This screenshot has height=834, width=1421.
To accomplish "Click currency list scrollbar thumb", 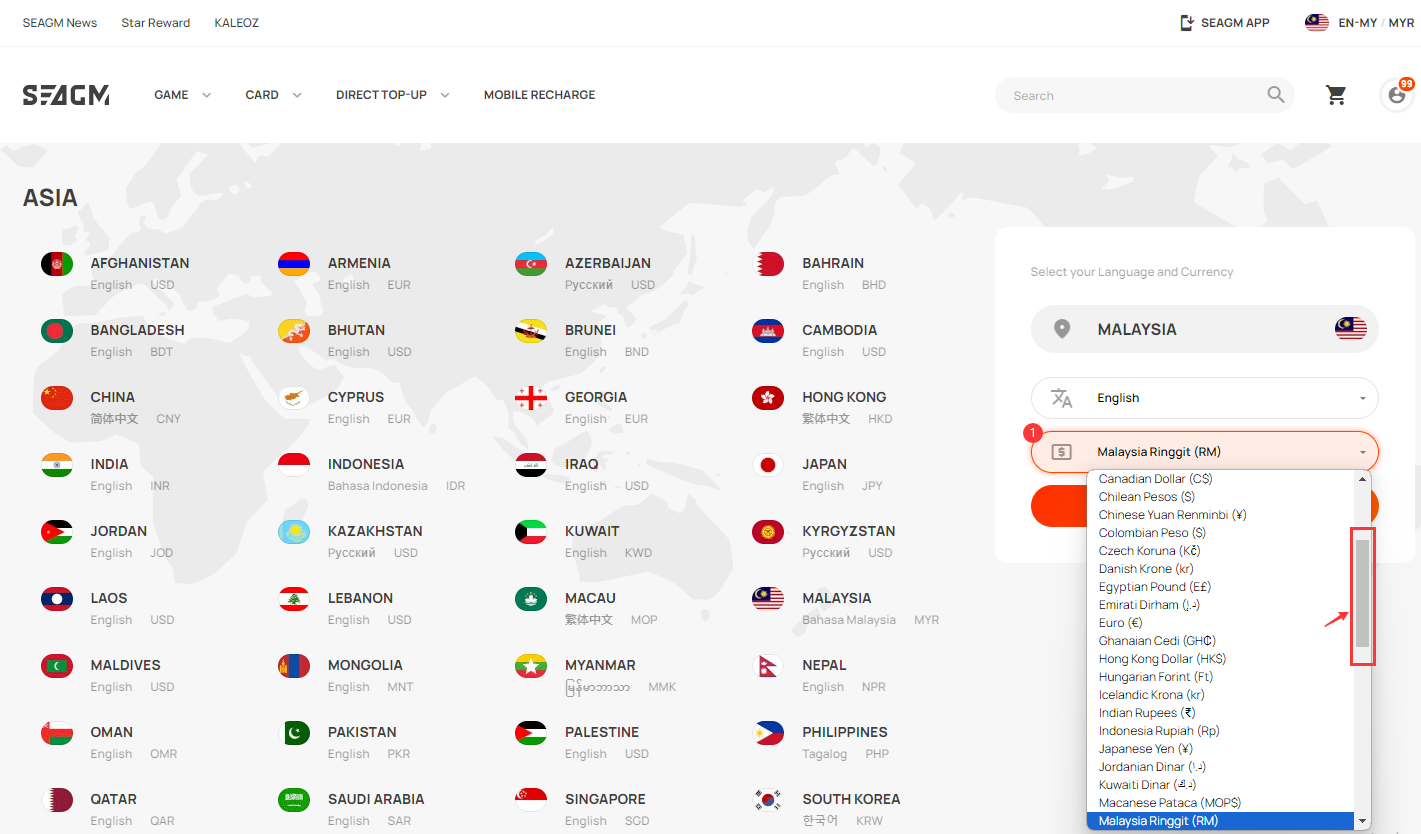I will [x=1362, y=592].
